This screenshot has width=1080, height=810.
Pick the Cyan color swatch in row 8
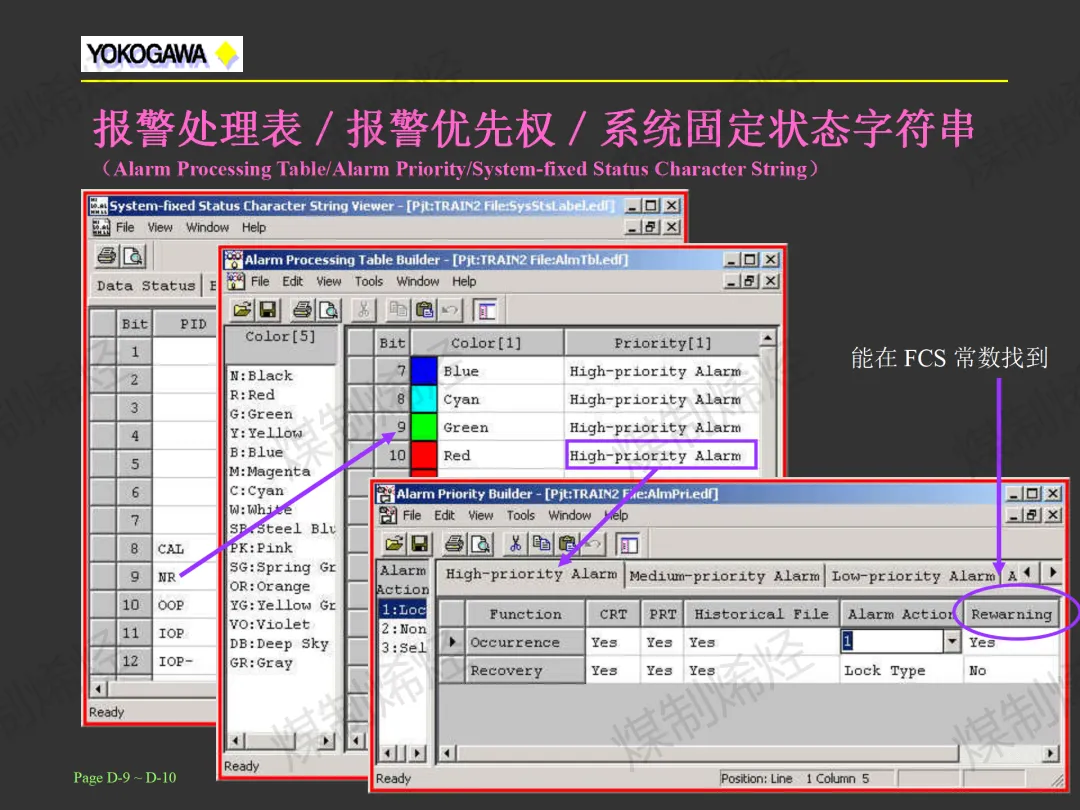(424, 399)
